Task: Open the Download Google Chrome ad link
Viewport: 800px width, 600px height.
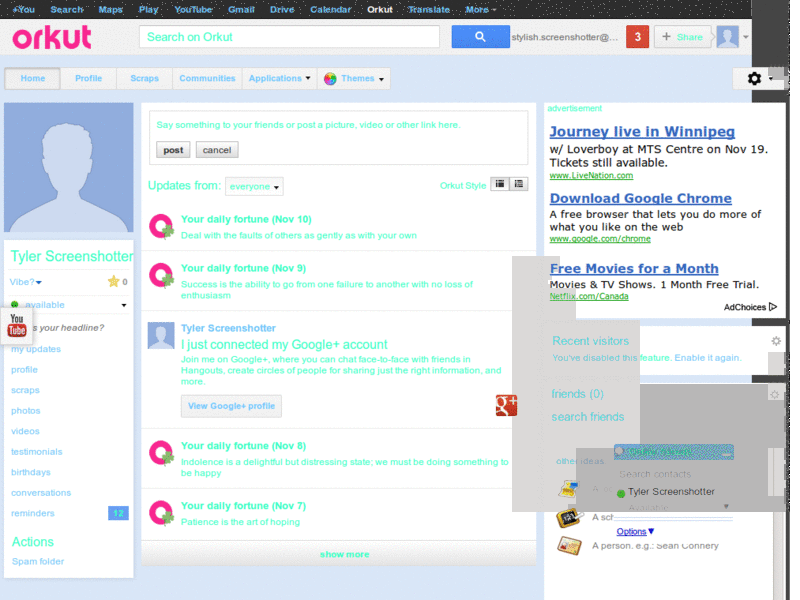Action: click(640, 198)
